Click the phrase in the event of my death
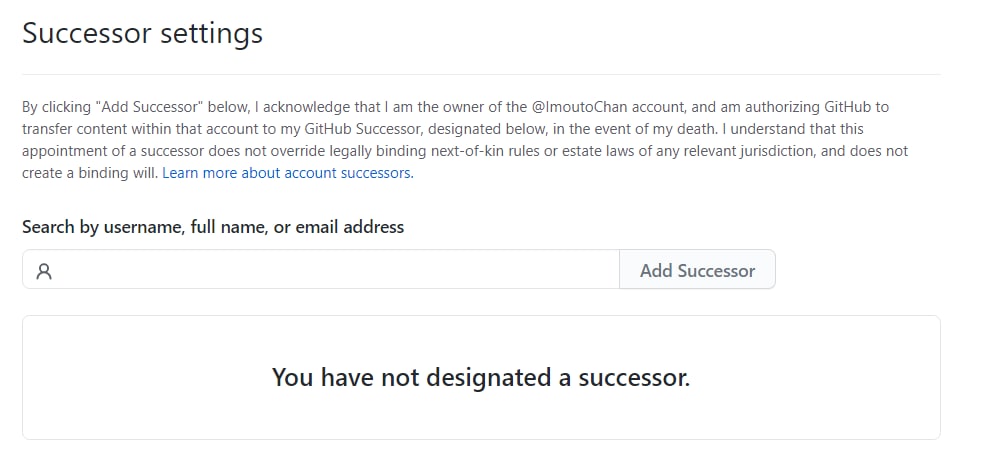This screenshot has height=471, width=1005. [617, 129]
